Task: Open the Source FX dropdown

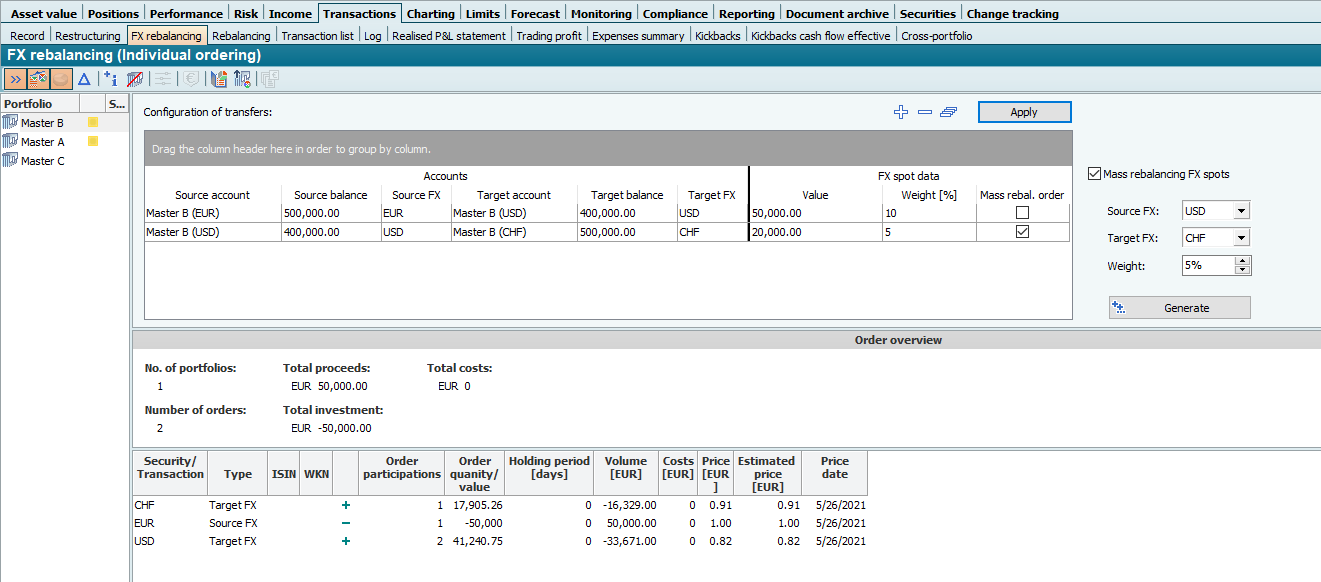Action: 1241,211
